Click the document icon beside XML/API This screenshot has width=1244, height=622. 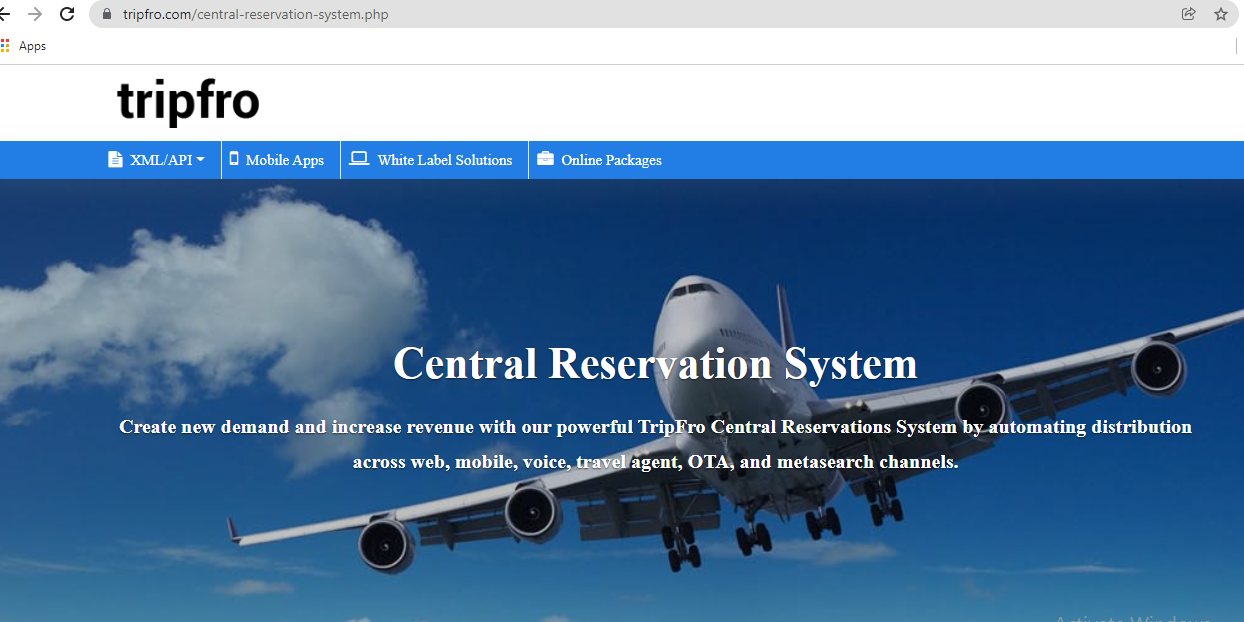coord(113,159)
